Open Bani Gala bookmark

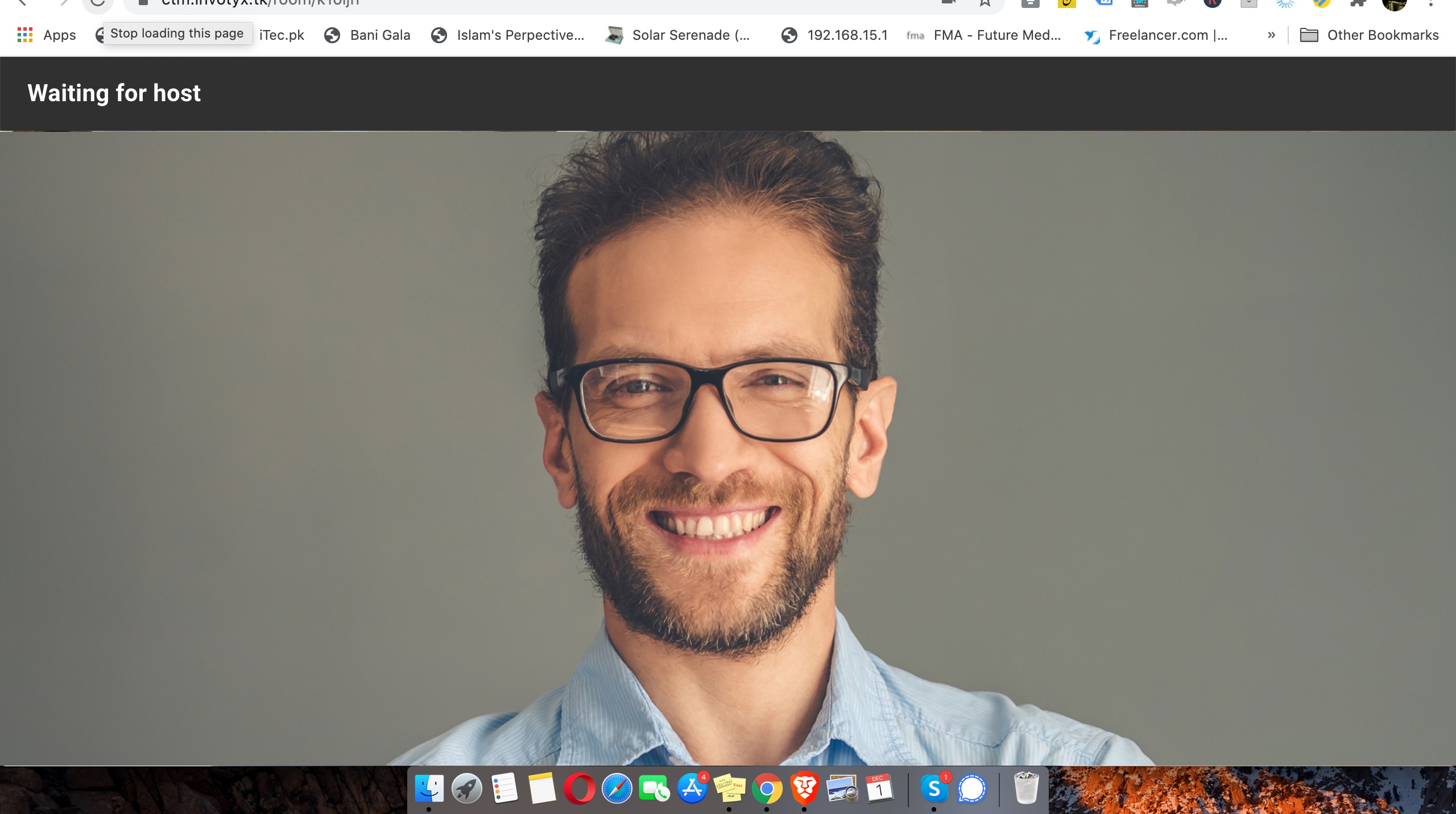click(x=367, y=35)
